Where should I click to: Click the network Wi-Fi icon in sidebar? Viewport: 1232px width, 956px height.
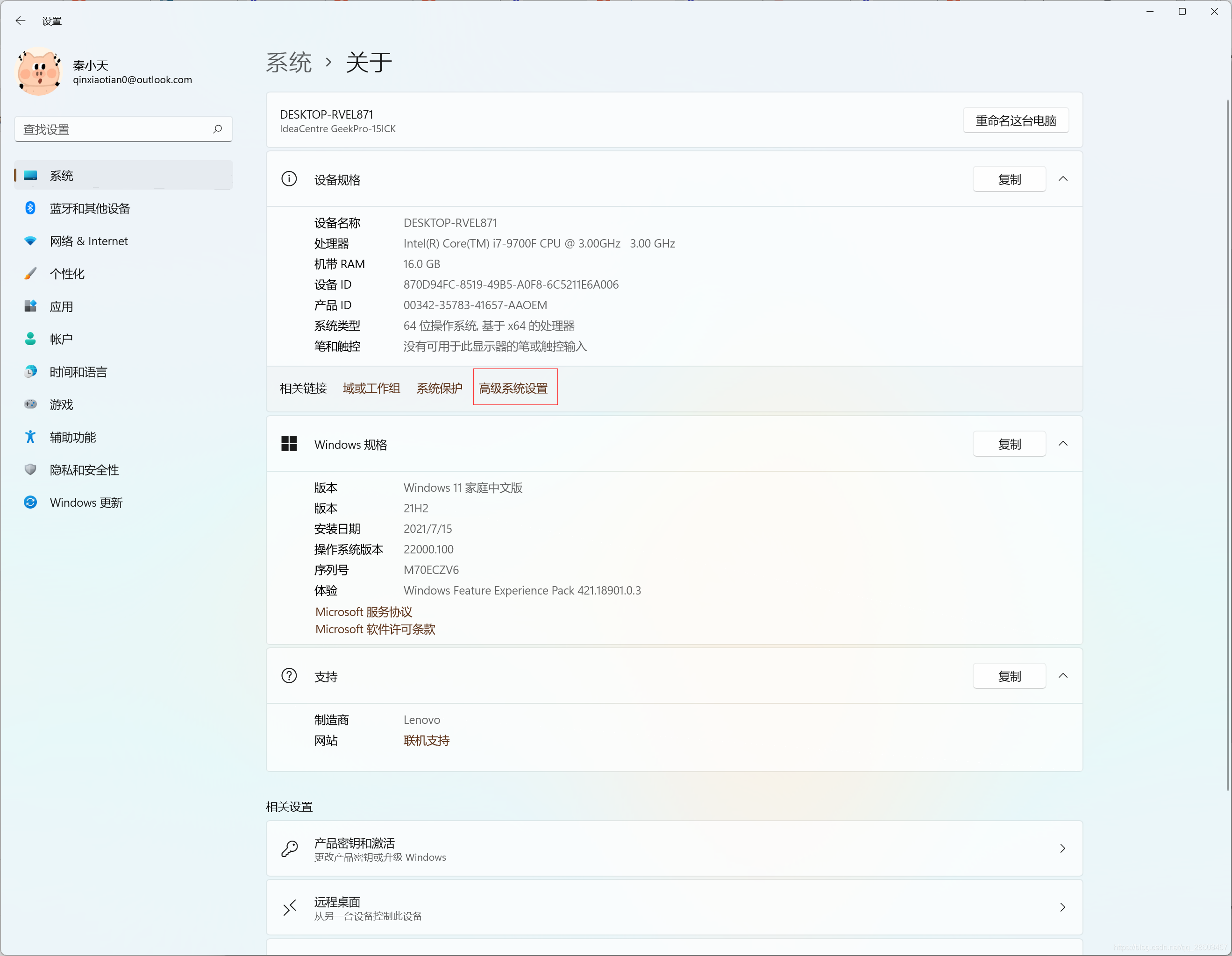(30, 241)
